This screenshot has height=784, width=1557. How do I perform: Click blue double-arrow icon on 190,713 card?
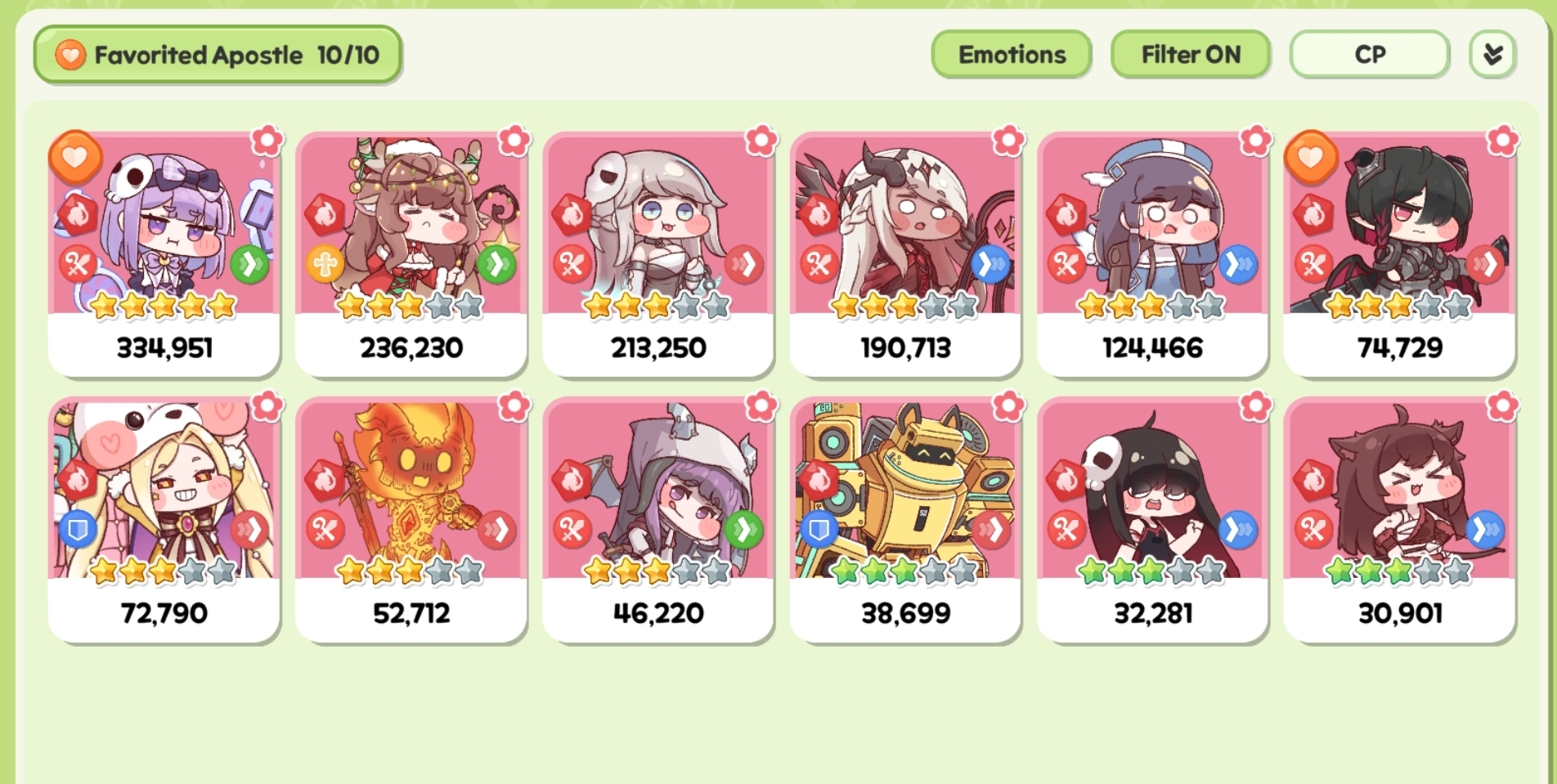(990, 264)
